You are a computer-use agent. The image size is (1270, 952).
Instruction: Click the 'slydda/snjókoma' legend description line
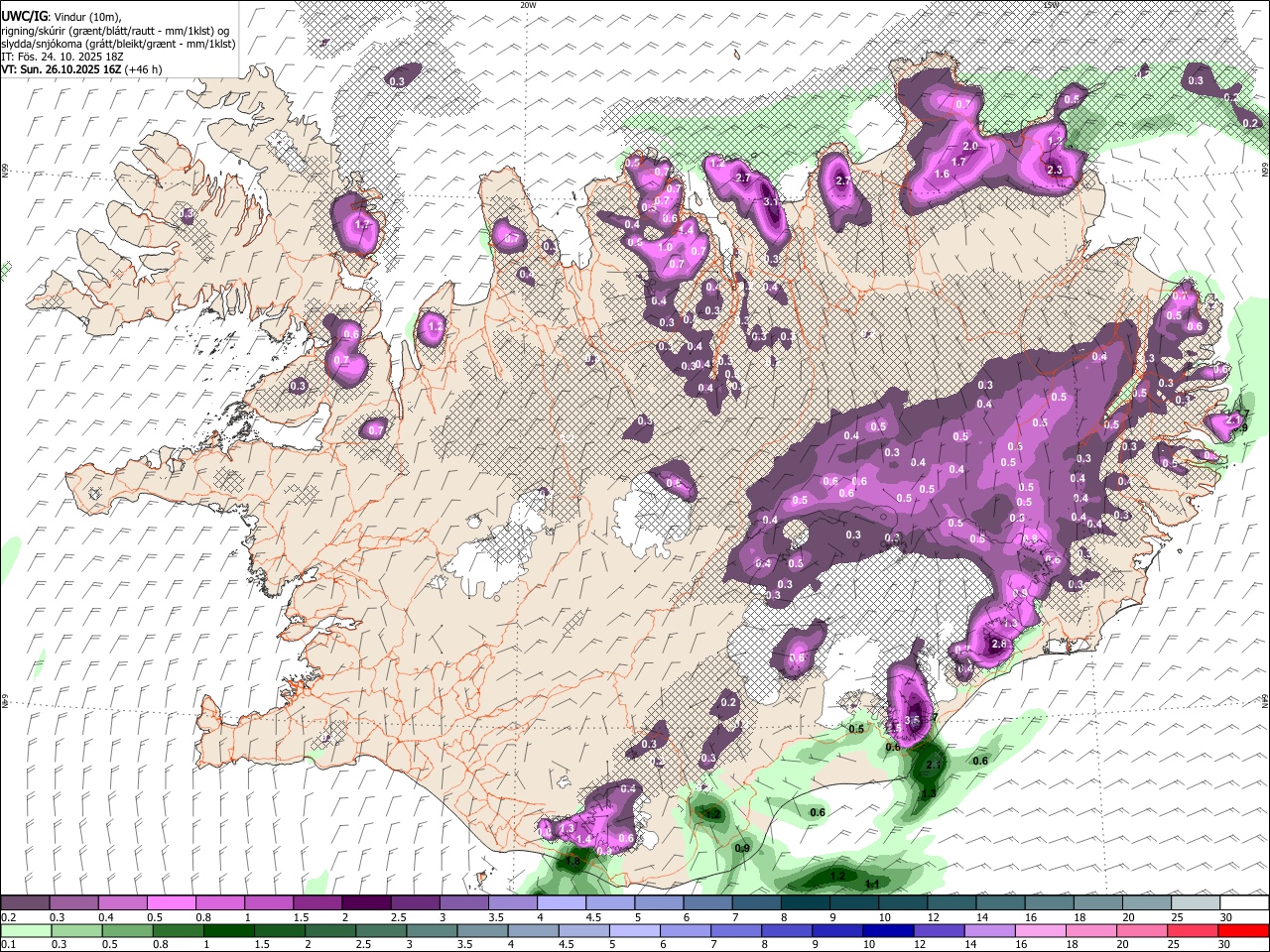(x=118, y=44)
